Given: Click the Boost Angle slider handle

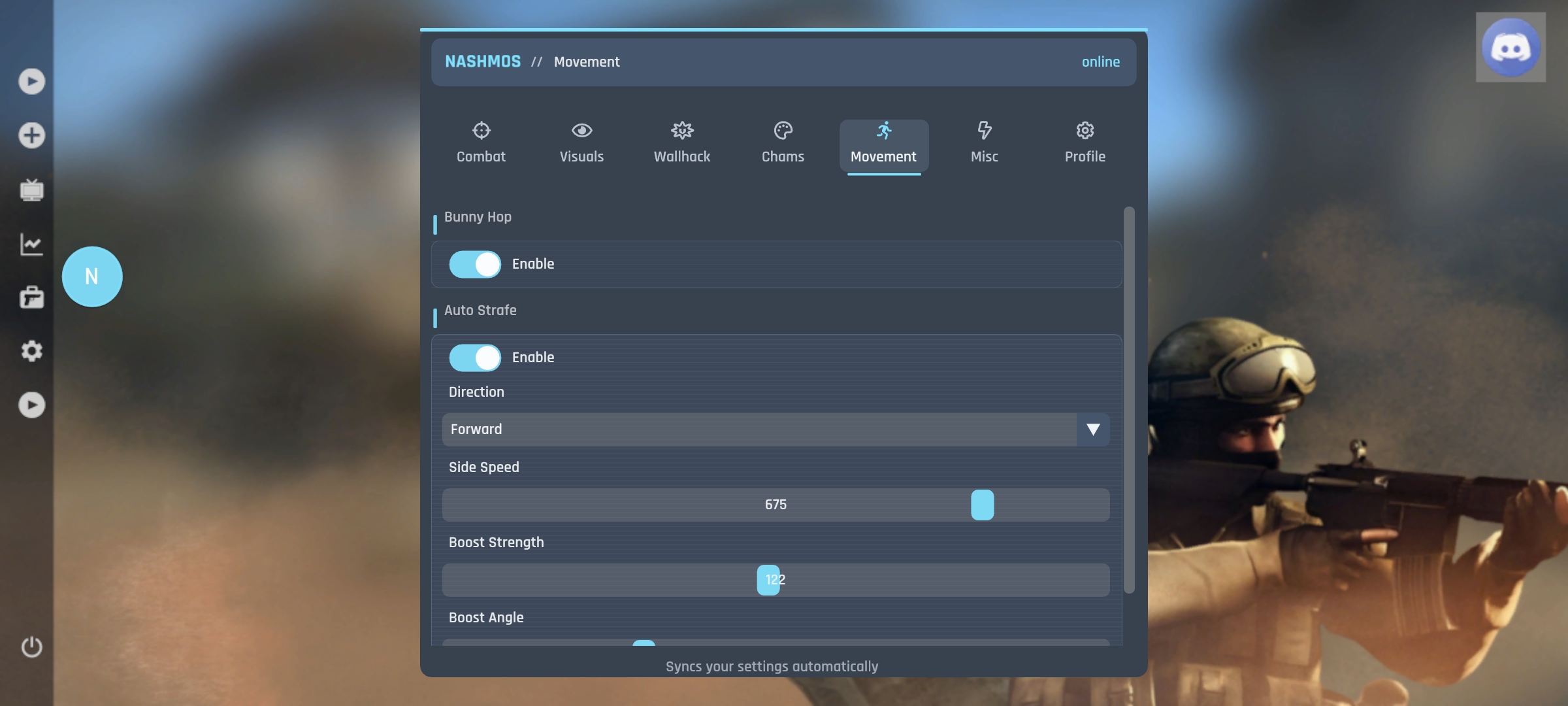Looking at the screenshot, I should (x=644, y=643).
